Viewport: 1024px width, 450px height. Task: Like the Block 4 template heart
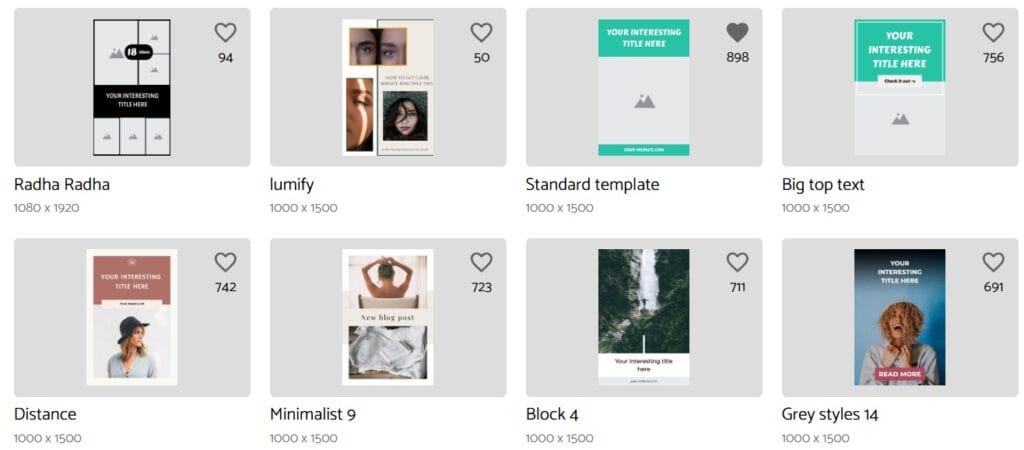point(737,263)
